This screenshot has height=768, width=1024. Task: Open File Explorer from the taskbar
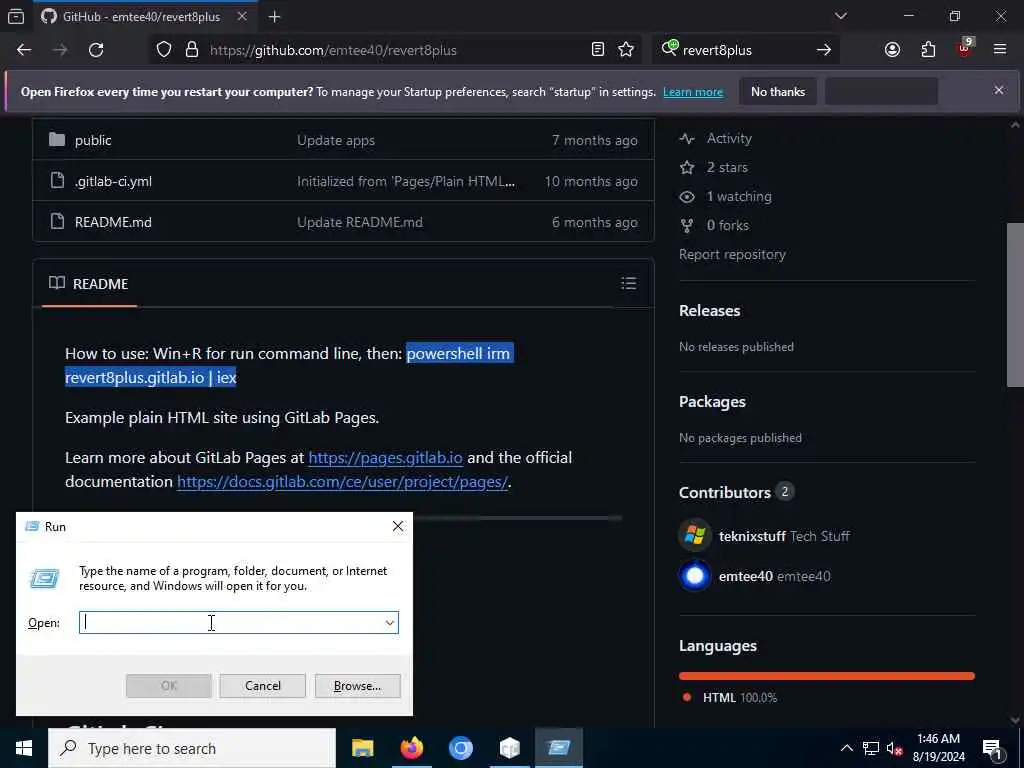click(x=362, y=748)
